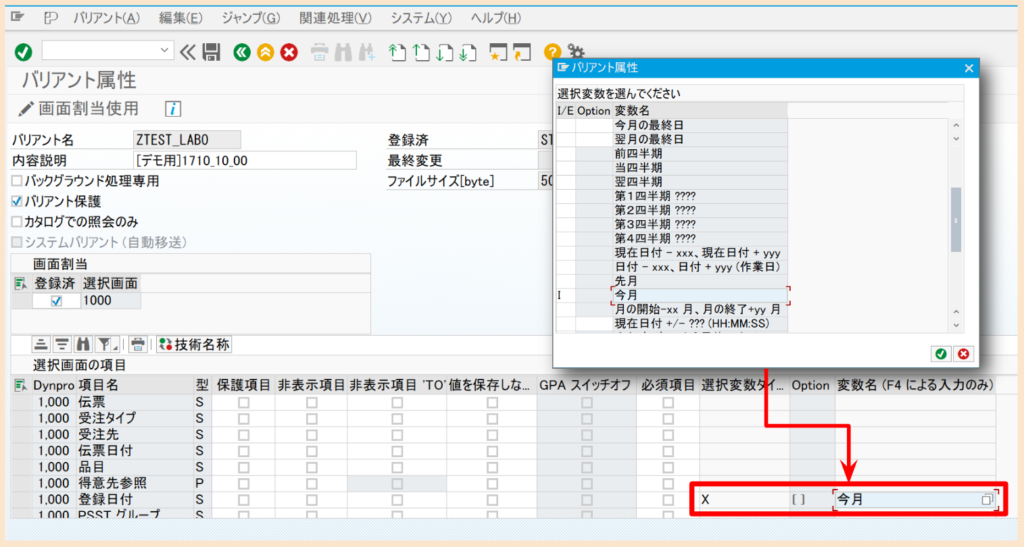The width and height of the screenshot is (1024, 547).
Task: Click the sort ascending icon in list toolbar
Action: 41,345
